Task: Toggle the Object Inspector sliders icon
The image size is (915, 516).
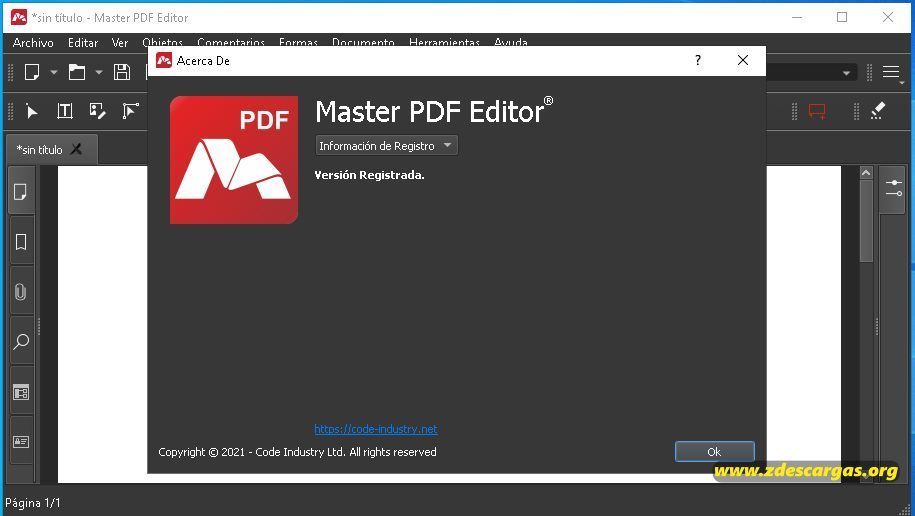Action: tap(893, 189)
